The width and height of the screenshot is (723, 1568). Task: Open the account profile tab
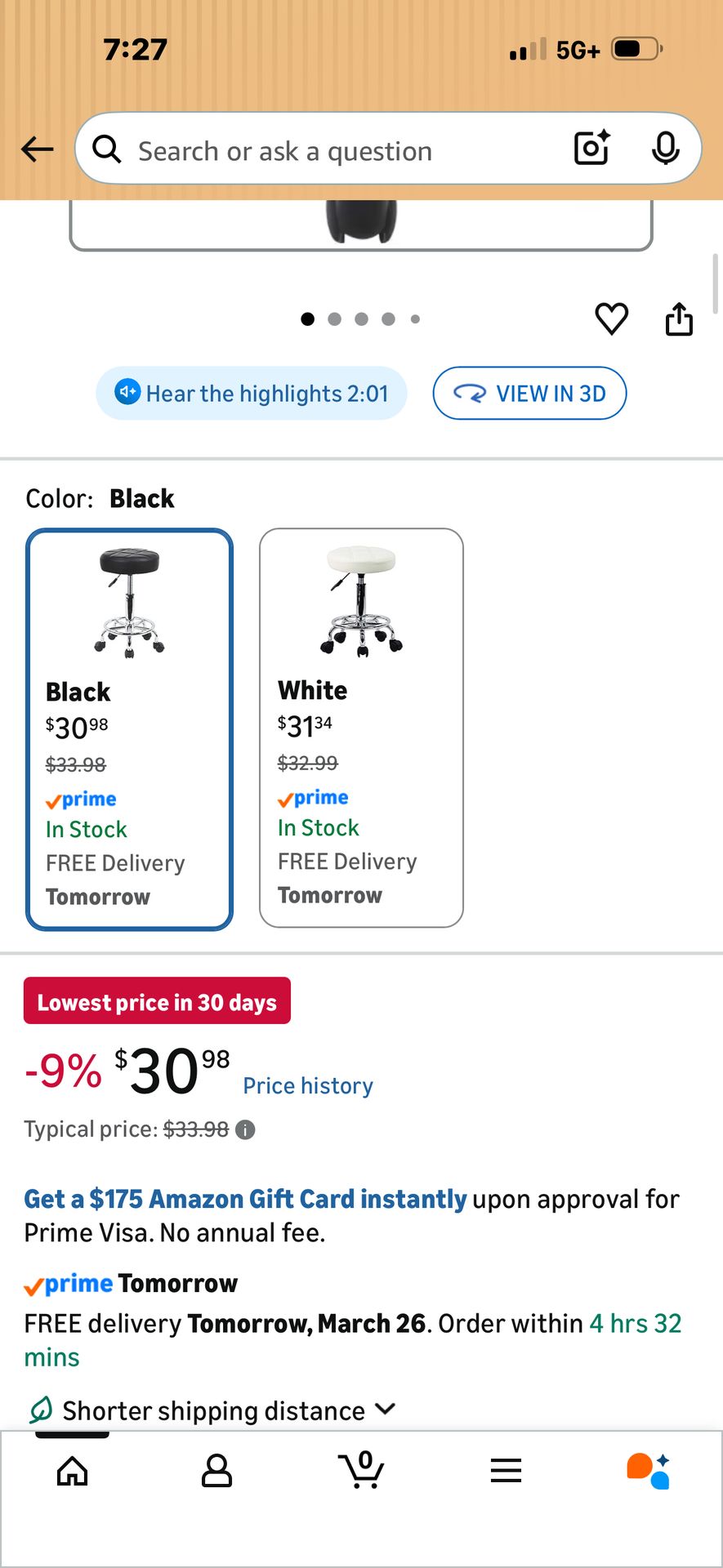tap(216, 1471)
